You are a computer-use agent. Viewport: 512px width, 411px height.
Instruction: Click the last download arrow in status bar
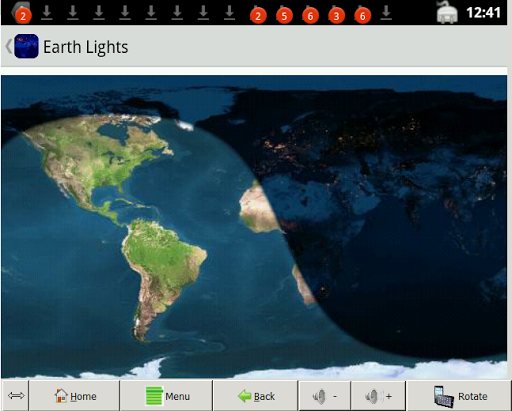[386, 13]
